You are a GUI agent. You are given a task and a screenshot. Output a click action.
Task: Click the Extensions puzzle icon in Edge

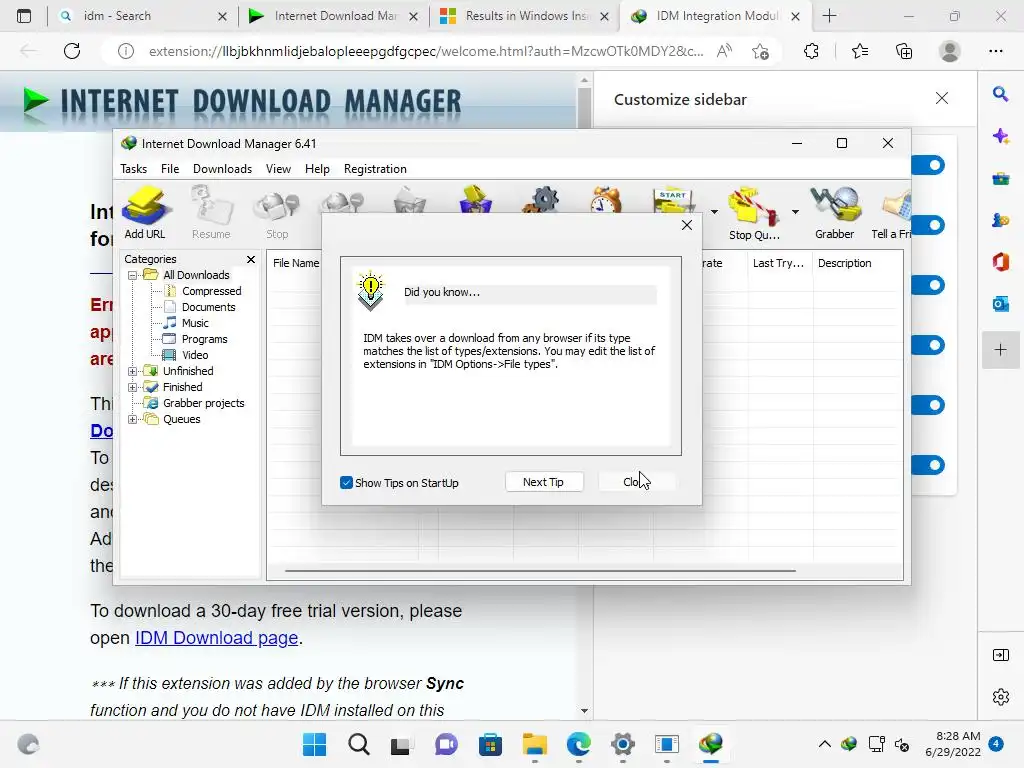(x=811, y=51)
